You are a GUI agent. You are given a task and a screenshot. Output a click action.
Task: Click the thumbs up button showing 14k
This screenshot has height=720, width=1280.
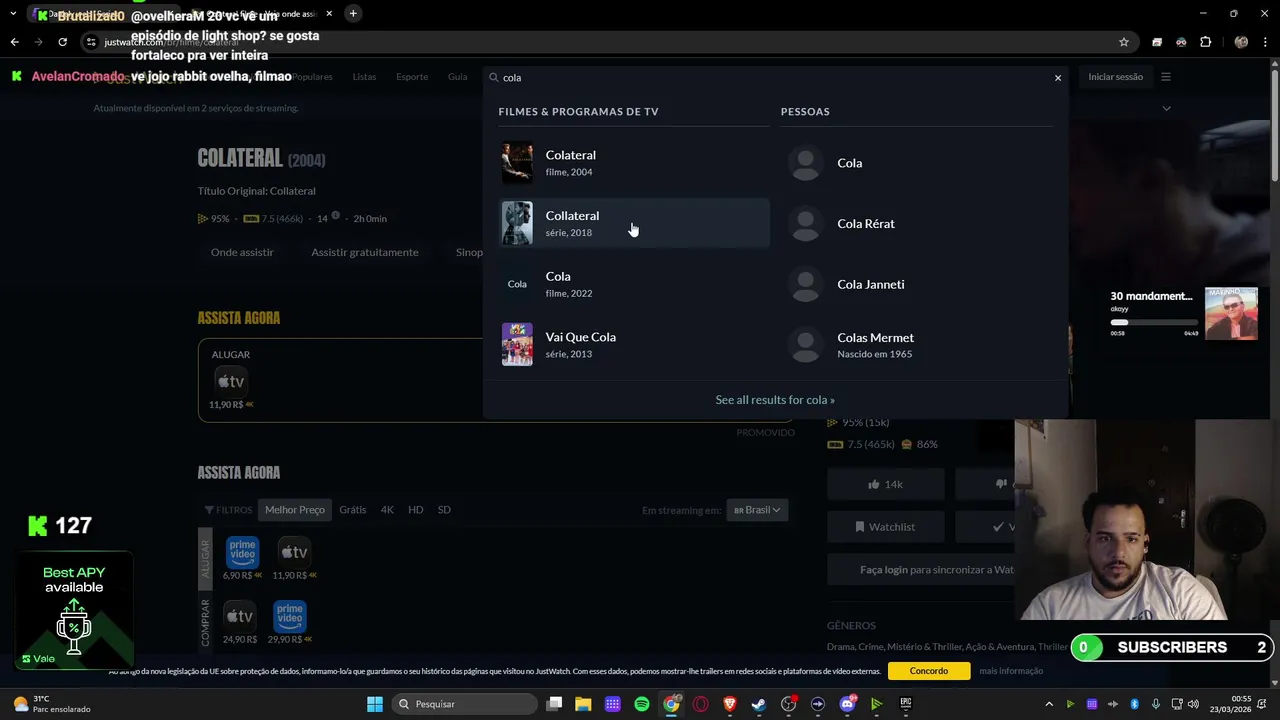click(x=886, y=484)
